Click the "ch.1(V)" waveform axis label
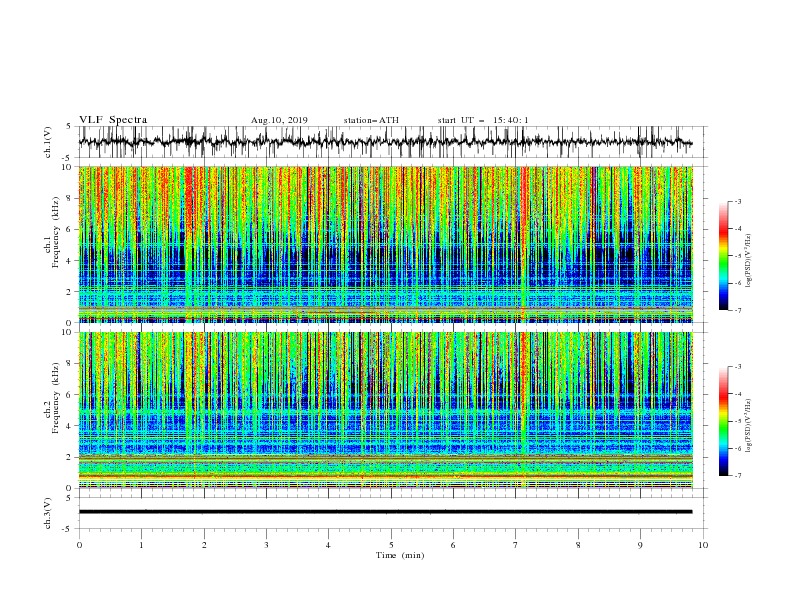Screen dimensions: 792x612 pyautogui.click(x=48, y=142)
